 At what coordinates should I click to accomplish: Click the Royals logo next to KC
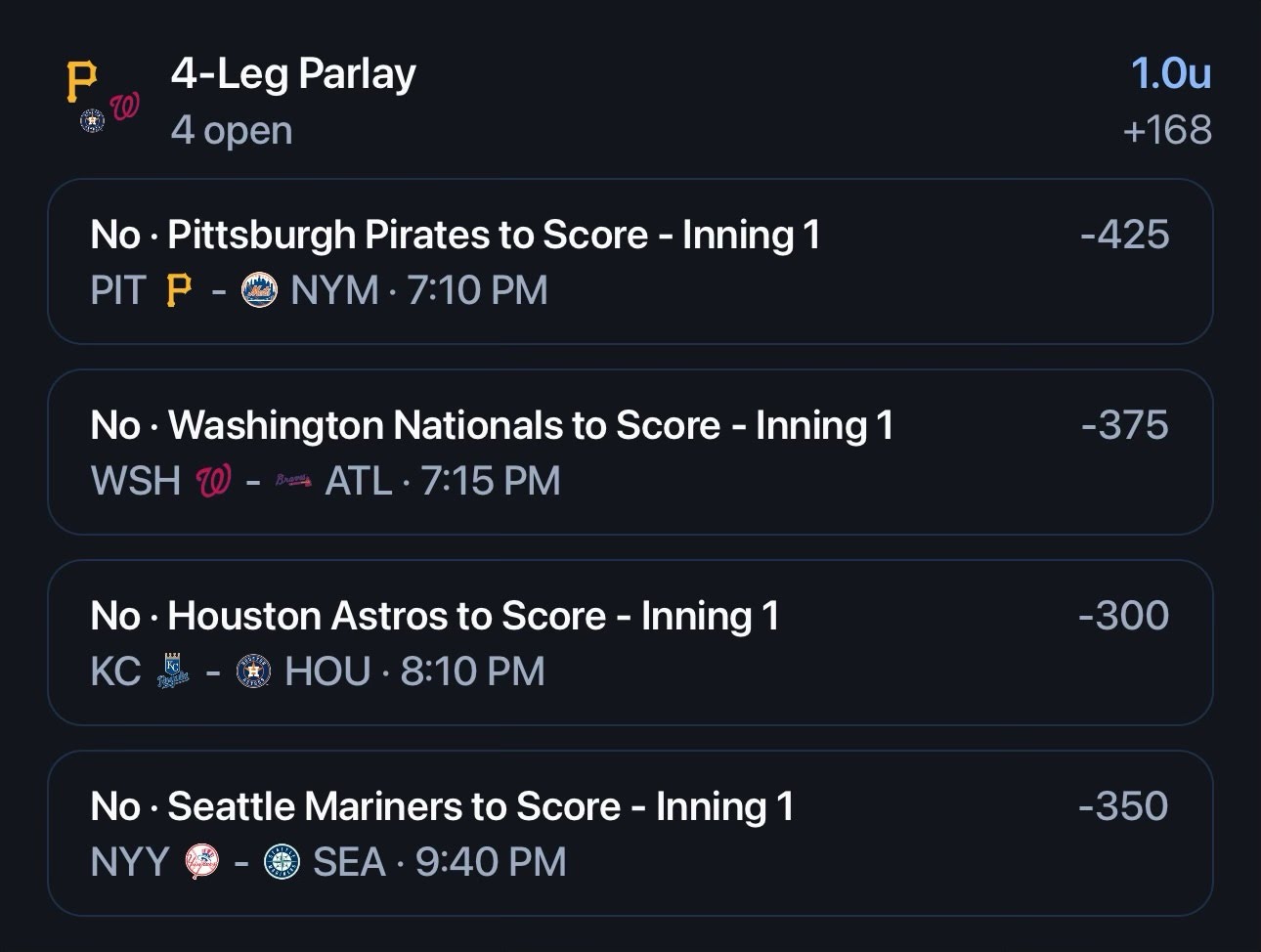point(174,671)
